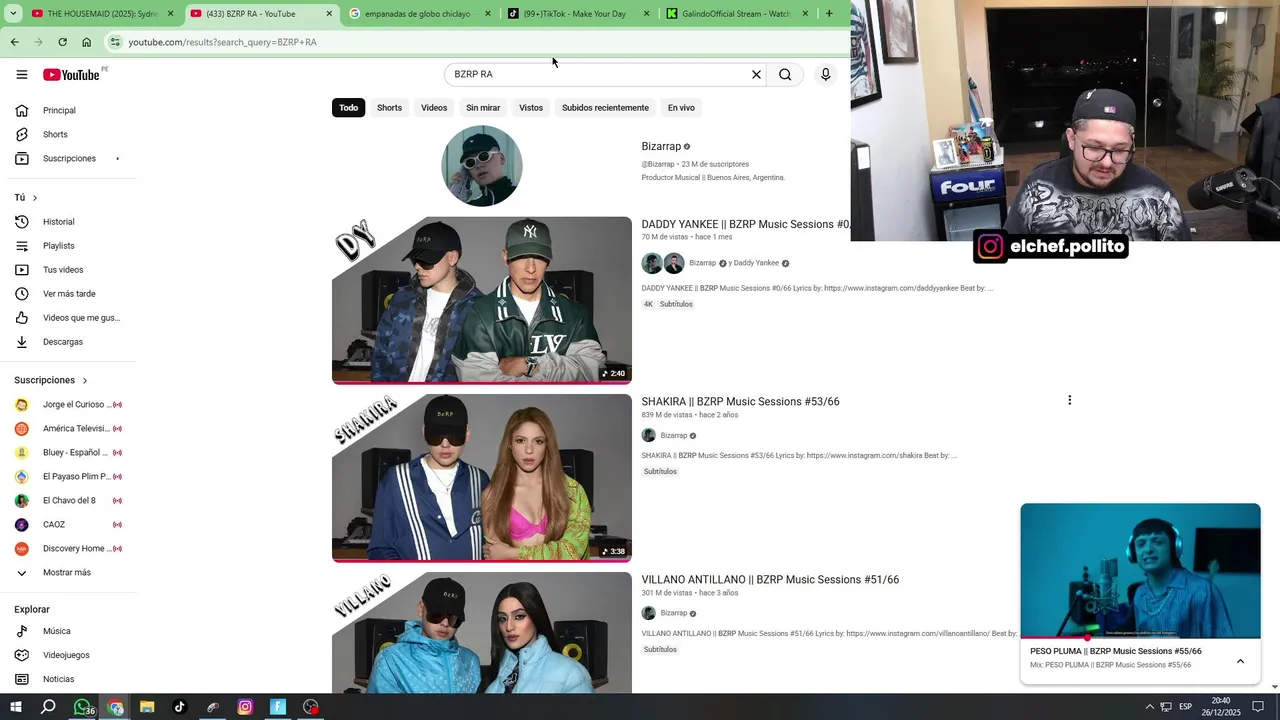
Task: Select the Sin mirar filter chip
Action: point(483,108)
